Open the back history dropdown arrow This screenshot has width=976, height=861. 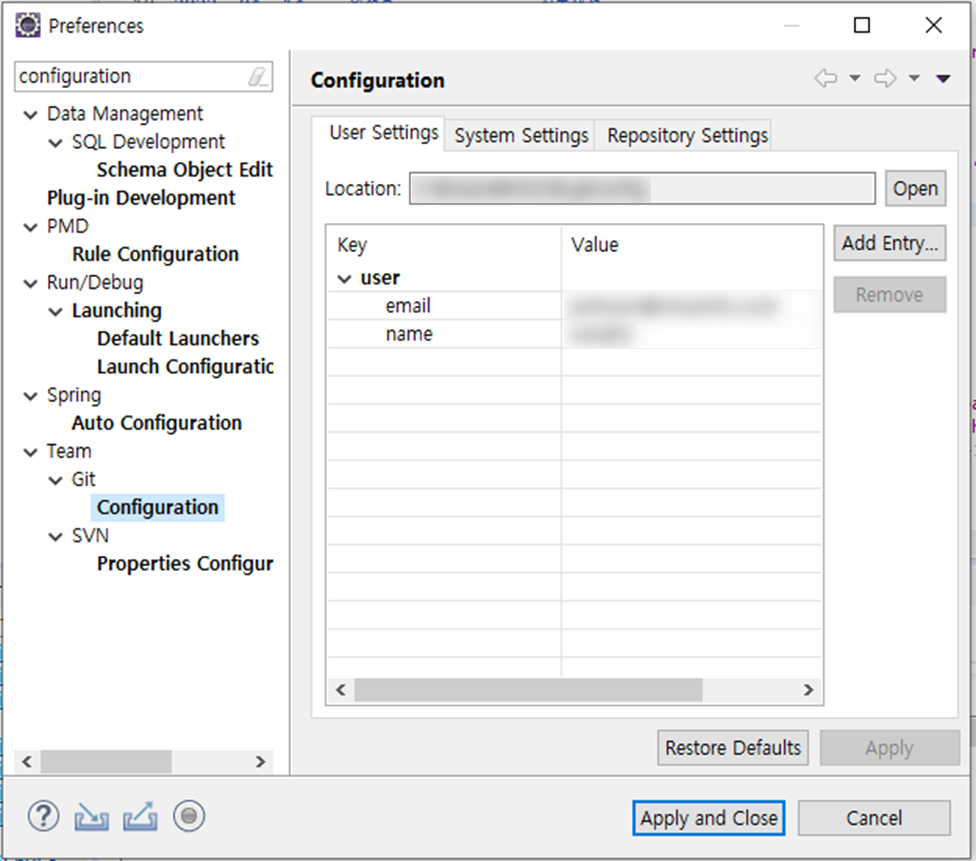pos(855,78)
